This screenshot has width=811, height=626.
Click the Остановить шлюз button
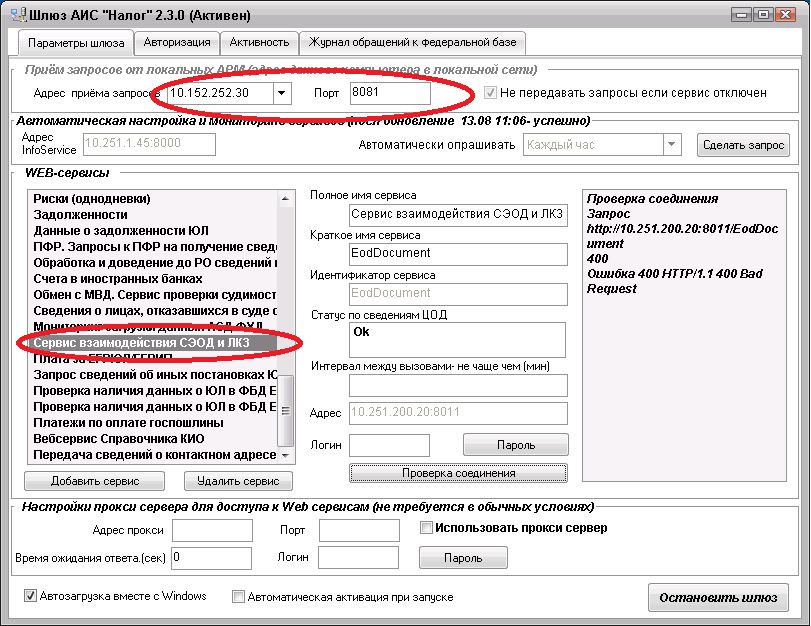tap(717, 598)
